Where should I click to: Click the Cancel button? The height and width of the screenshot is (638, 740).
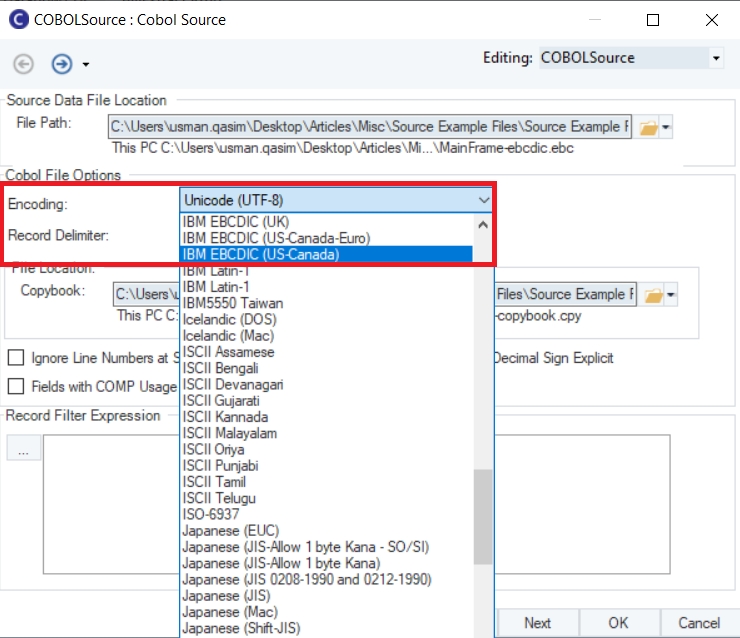pos(699,622)
